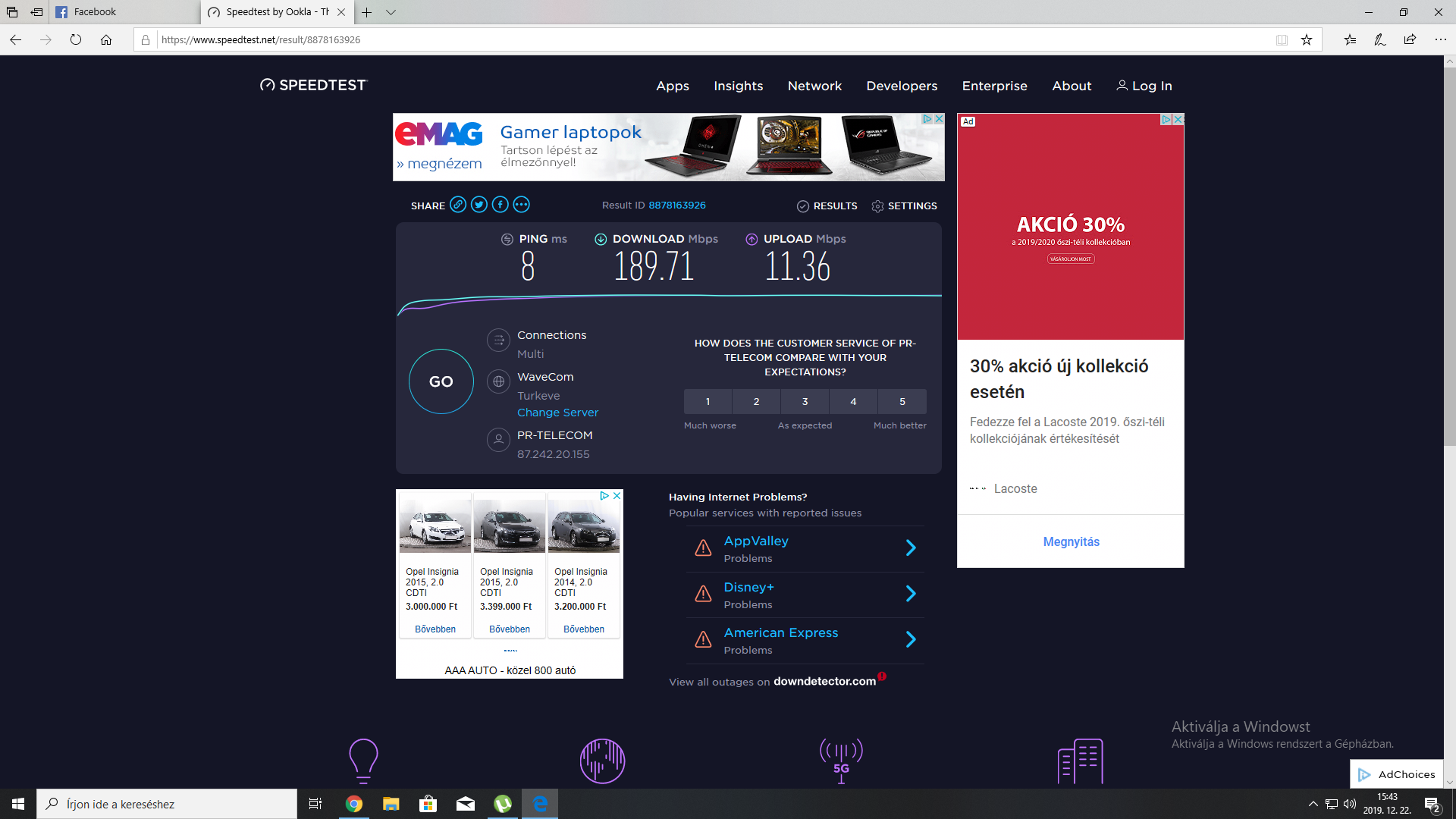
Task: Click the copy link share icon
Action: click(458, 205)
